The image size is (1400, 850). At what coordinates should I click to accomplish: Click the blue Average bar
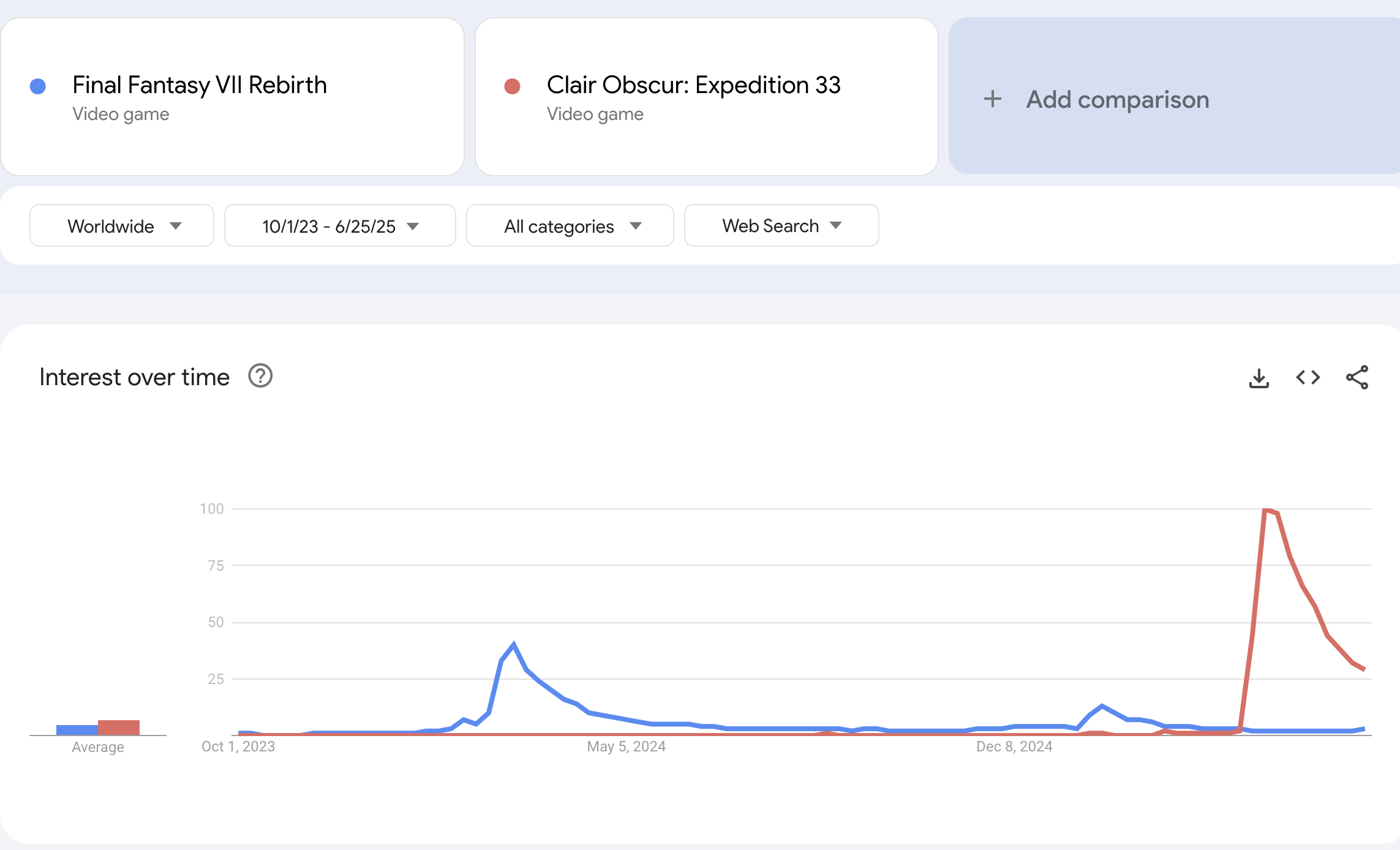[x=77, y=730]
